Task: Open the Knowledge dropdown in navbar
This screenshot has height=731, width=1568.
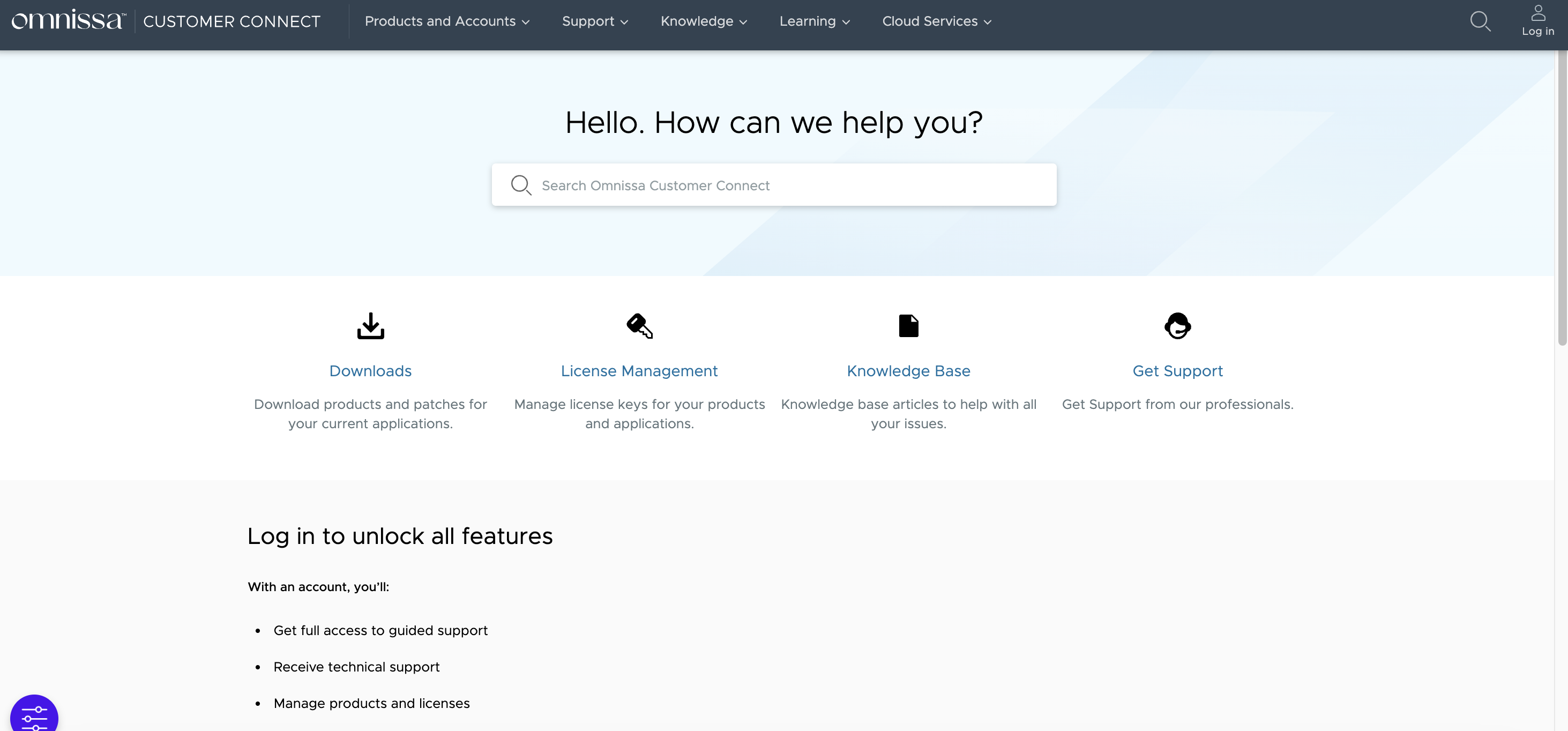Action: click(704, 21)
